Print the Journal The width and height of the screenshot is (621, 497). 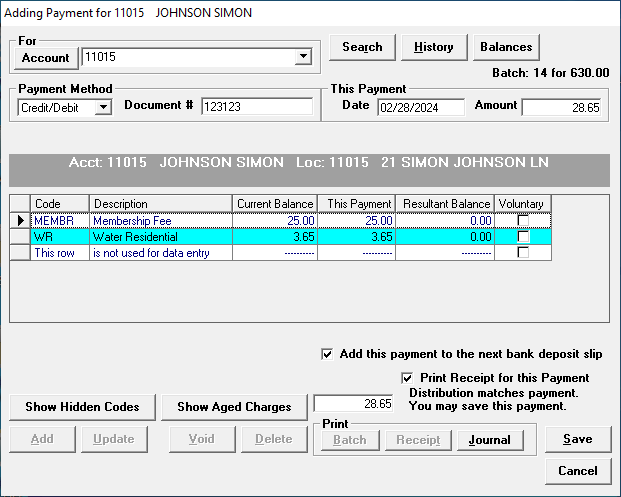click(x=490, y=440)
